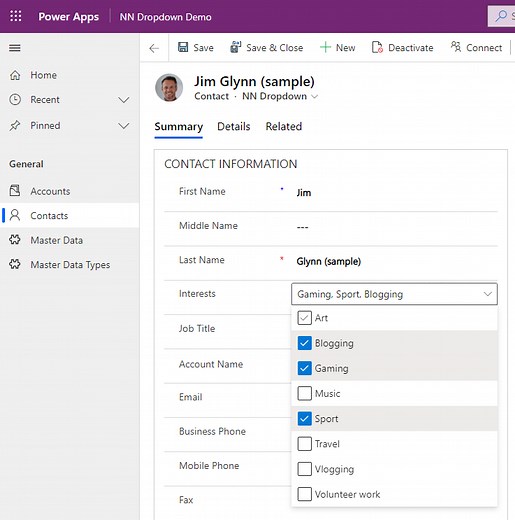Open NN Dropdown form selector chevron
The width and height of the screenshot is (515, 520).
coord(314,97)
